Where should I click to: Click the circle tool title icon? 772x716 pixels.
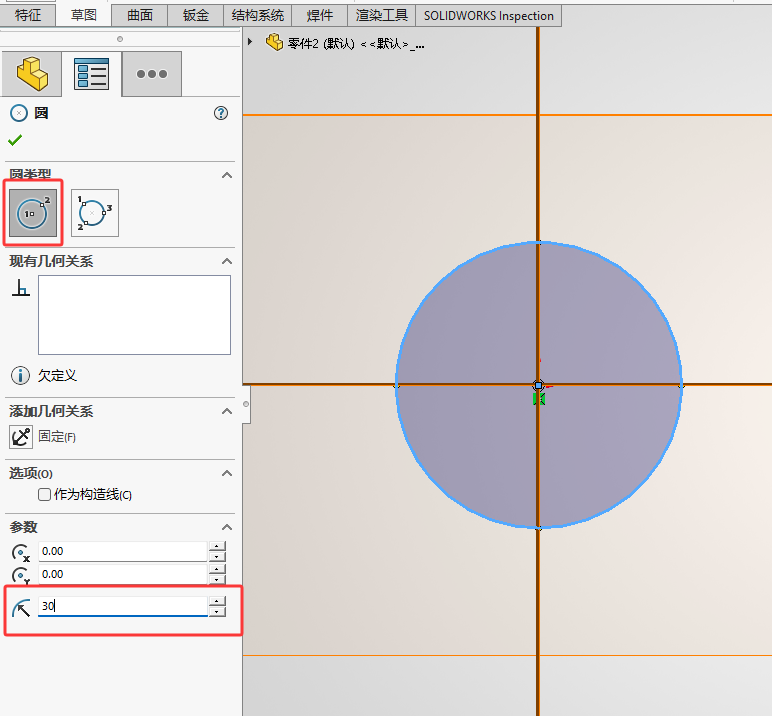19,113
